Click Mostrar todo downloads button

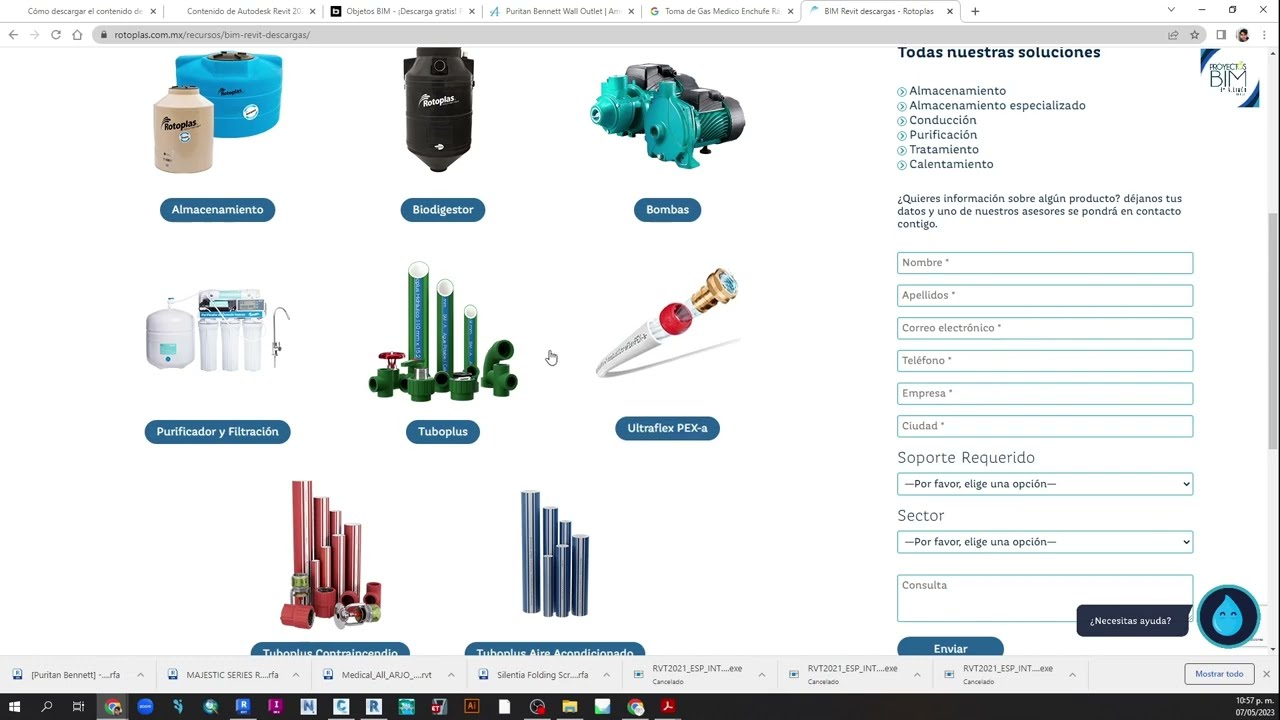pos(1219,674)
